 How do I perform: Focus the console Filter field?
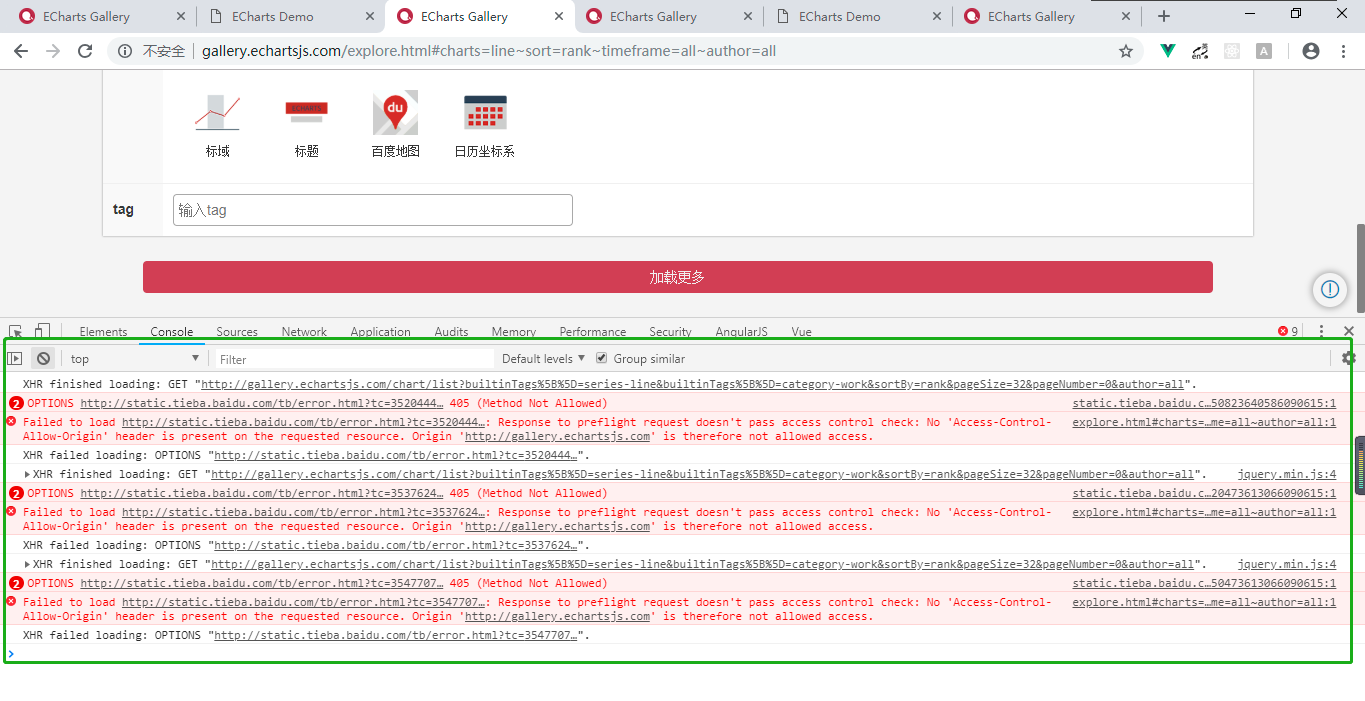(353, 359)
